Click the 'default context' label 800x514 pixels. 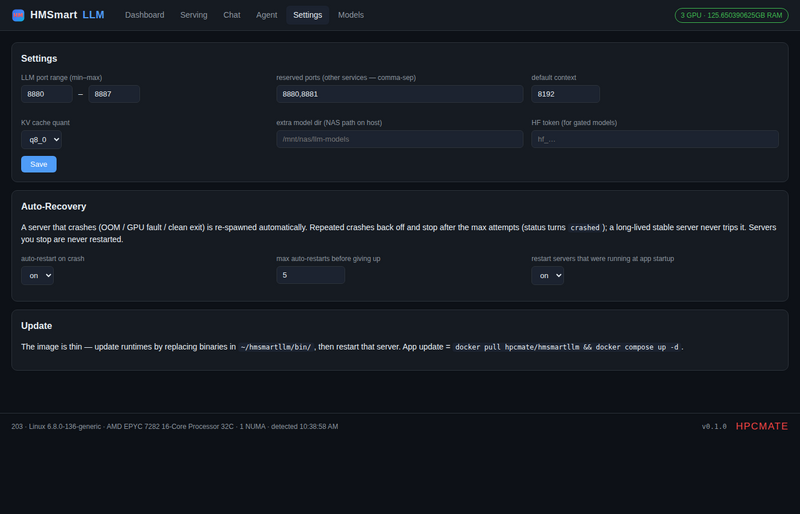tap(554, 78)
